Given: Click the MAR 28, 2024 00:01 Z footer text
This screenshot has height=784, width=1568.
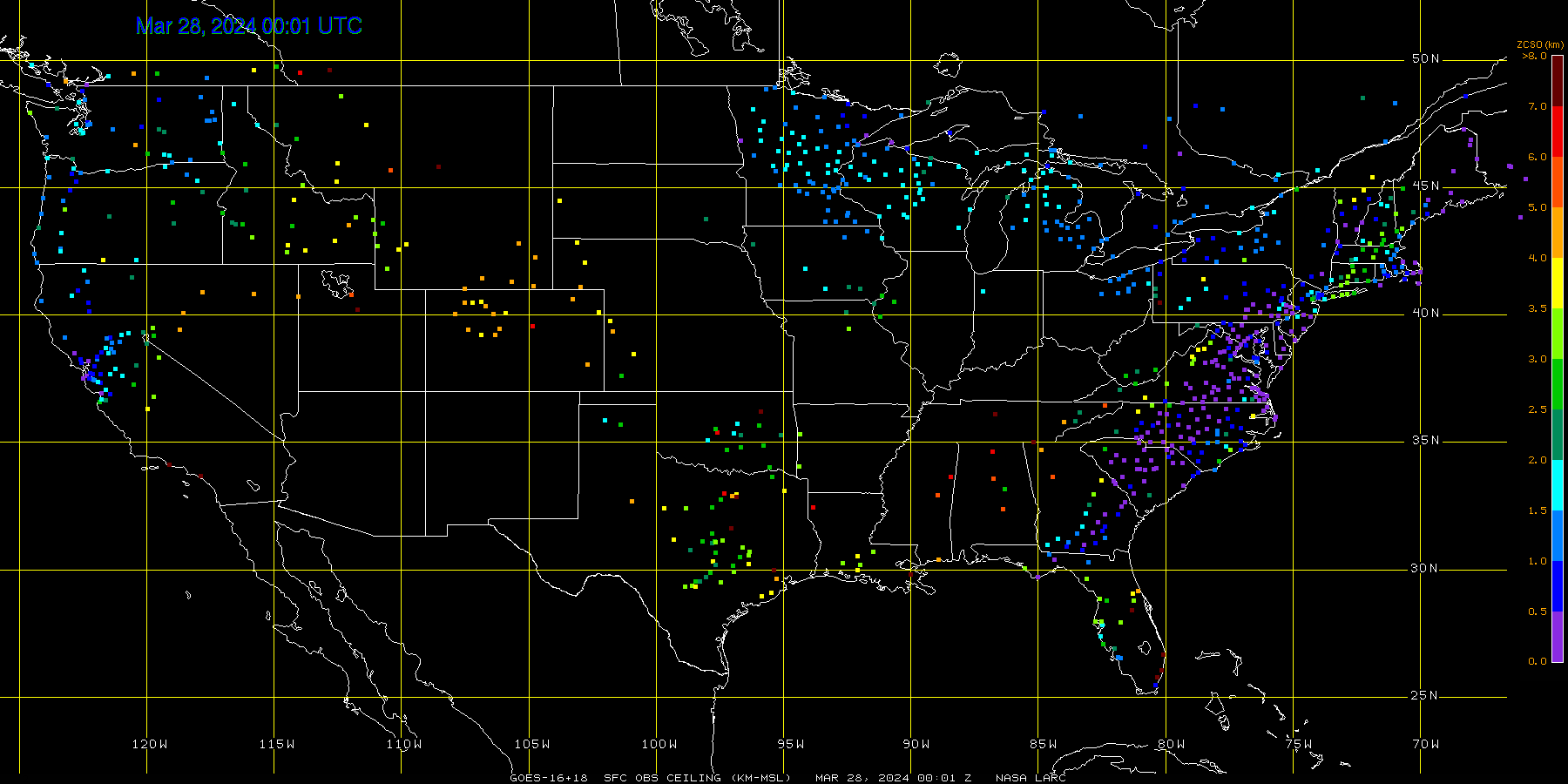Looking at the screenshot, I should pos(894,778).
